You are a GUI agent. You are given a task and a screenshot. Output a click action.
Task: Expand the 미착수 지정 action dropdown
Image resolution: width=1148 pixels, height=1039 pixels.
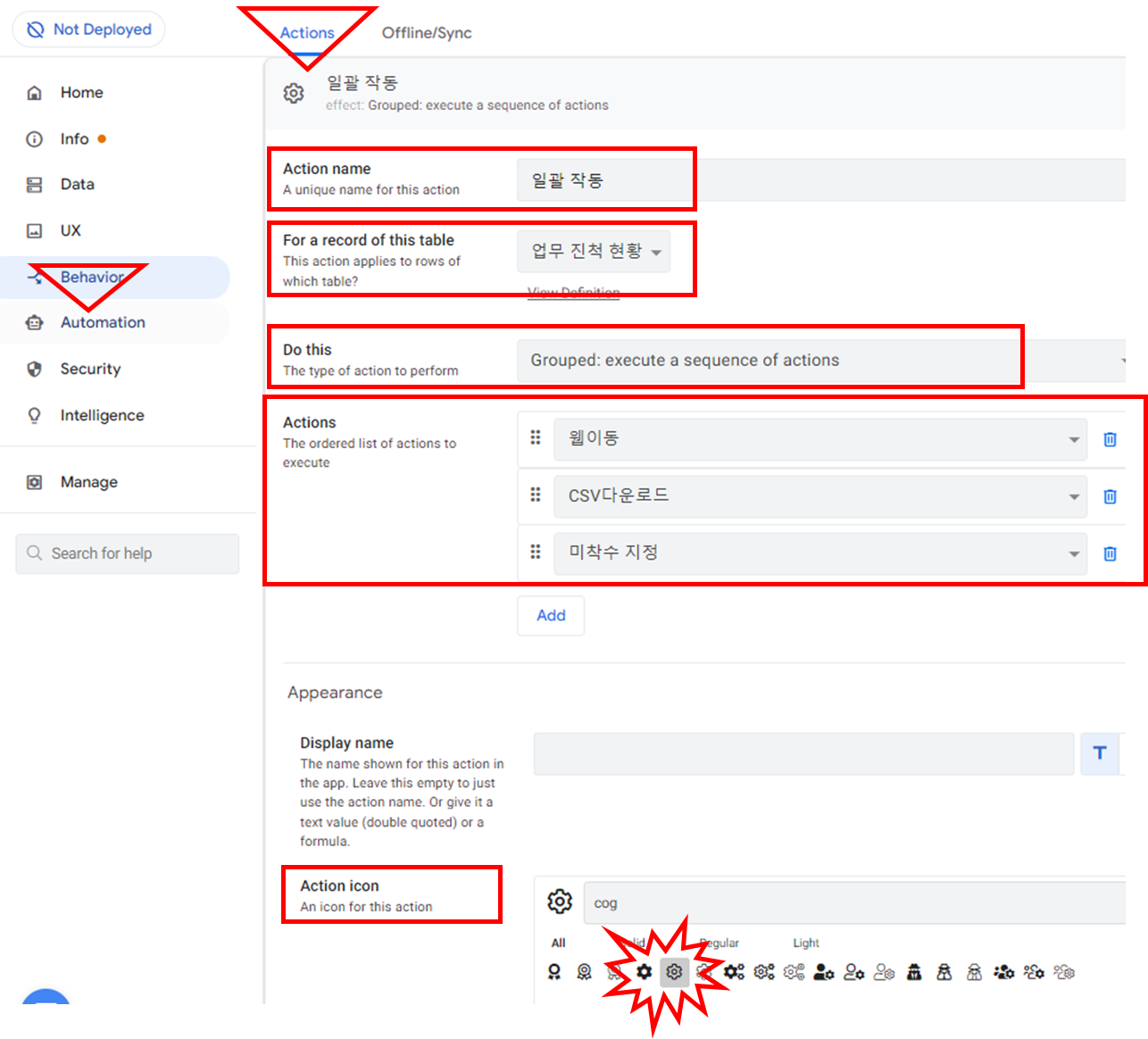coord(820,553)
